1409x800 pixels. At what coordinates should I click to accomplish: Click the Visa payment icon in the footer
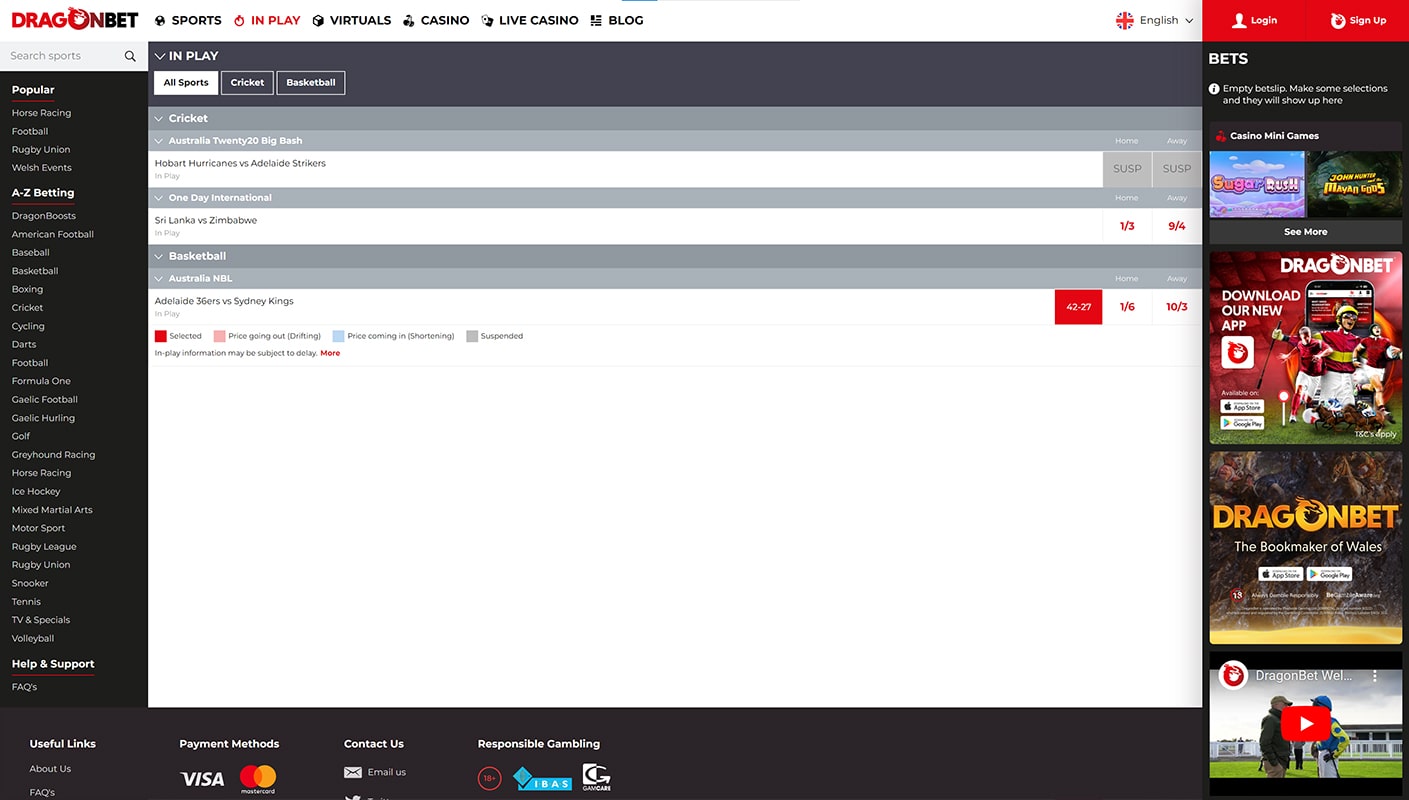[x=202, y=779]
